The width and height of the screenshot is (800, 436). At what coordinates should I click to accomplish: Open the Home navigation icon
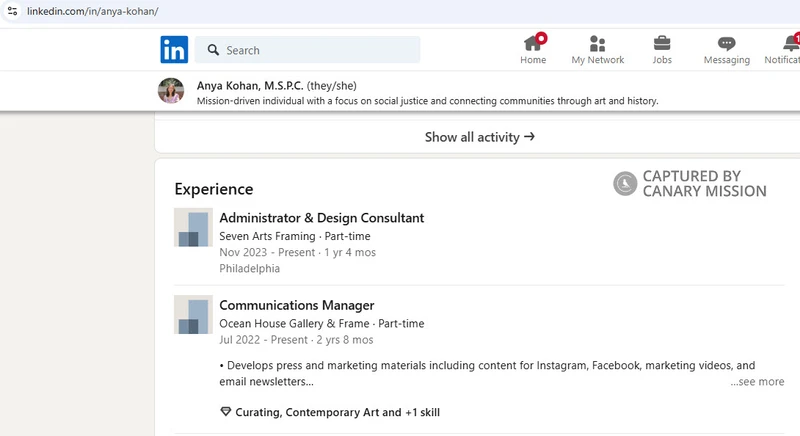[x=533, y=44]
